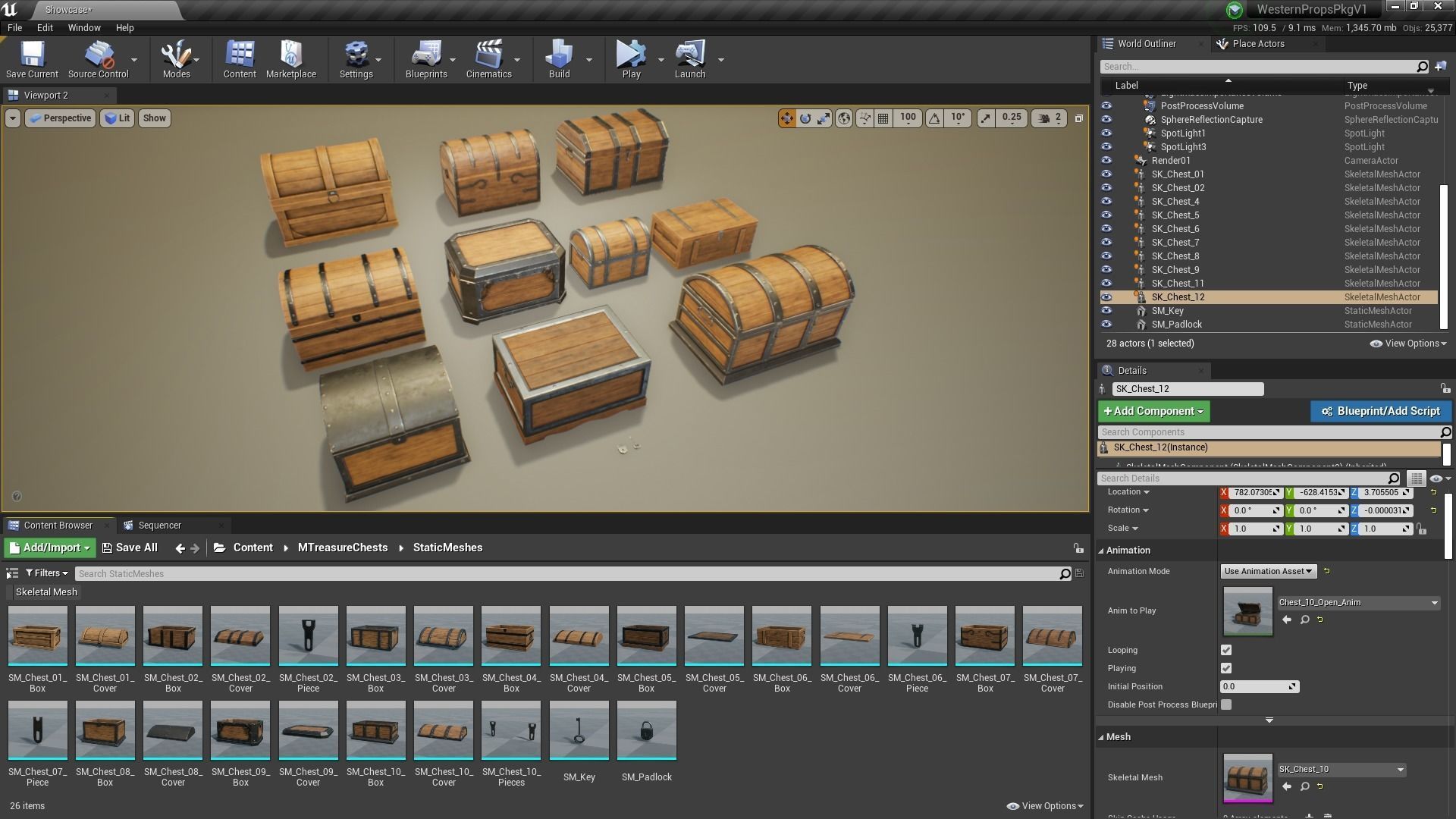Open the Add Component dropdown

[1153, 411]
